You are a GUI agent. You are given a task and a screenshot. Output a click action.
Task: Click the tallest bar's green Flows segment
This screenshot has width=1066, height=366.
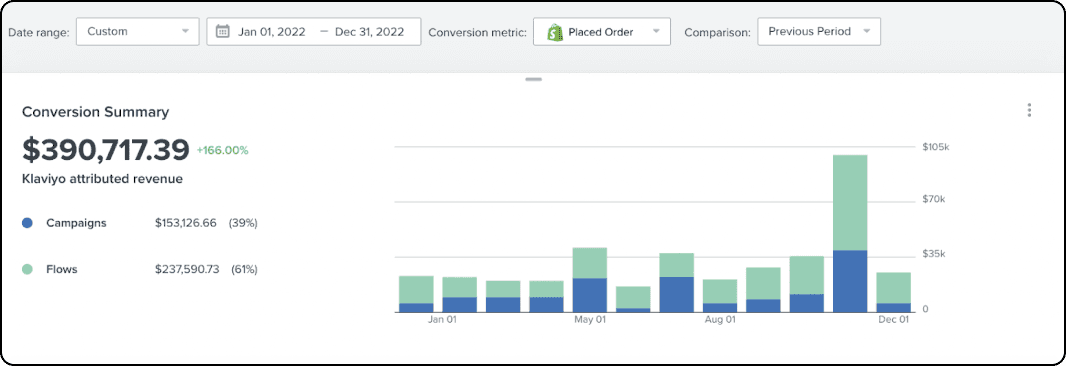point(850,203)
